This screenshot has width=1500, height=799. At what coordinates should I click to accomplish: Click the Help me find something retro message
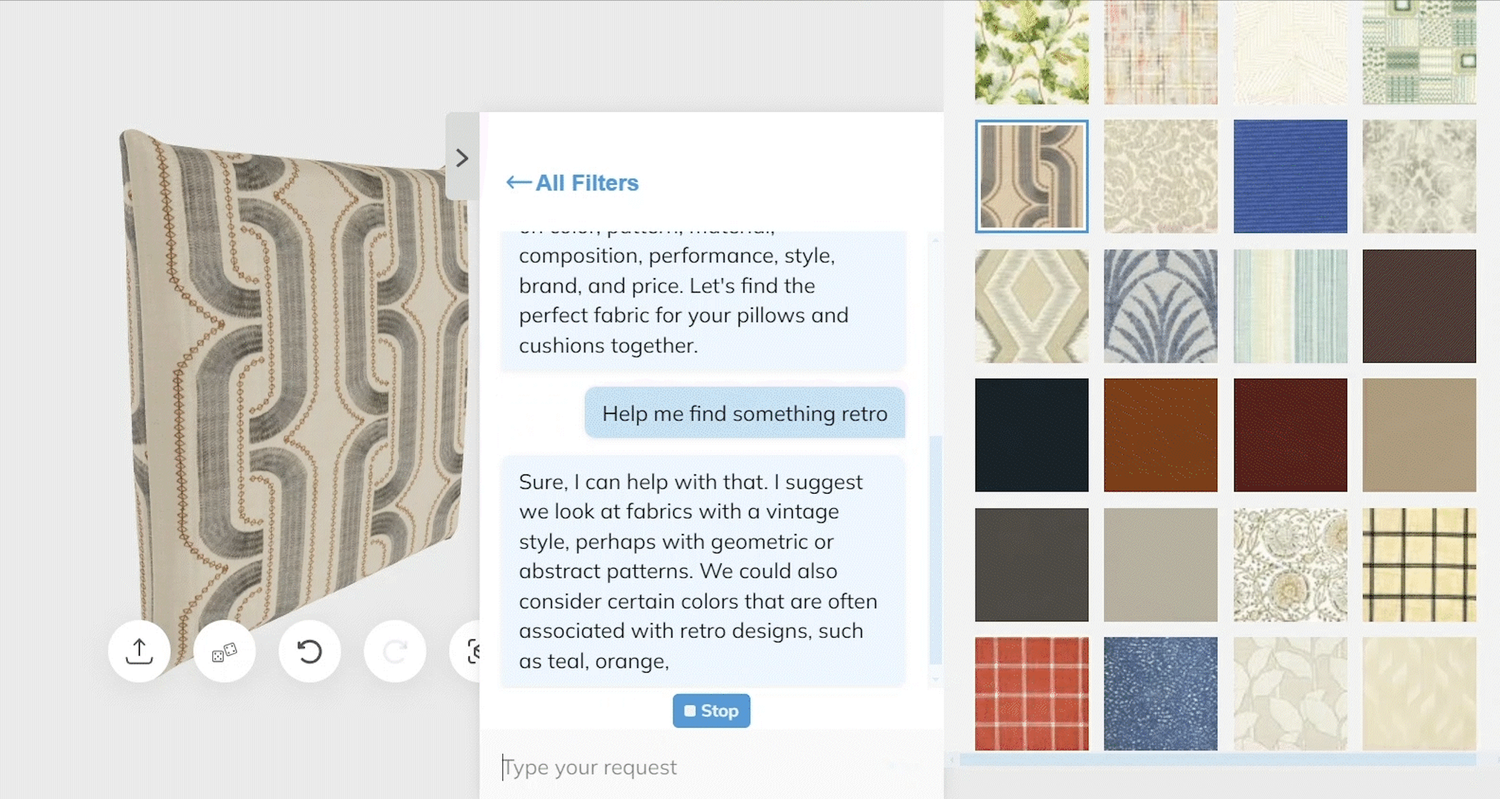pyautogui.click(x=745, y=413)
